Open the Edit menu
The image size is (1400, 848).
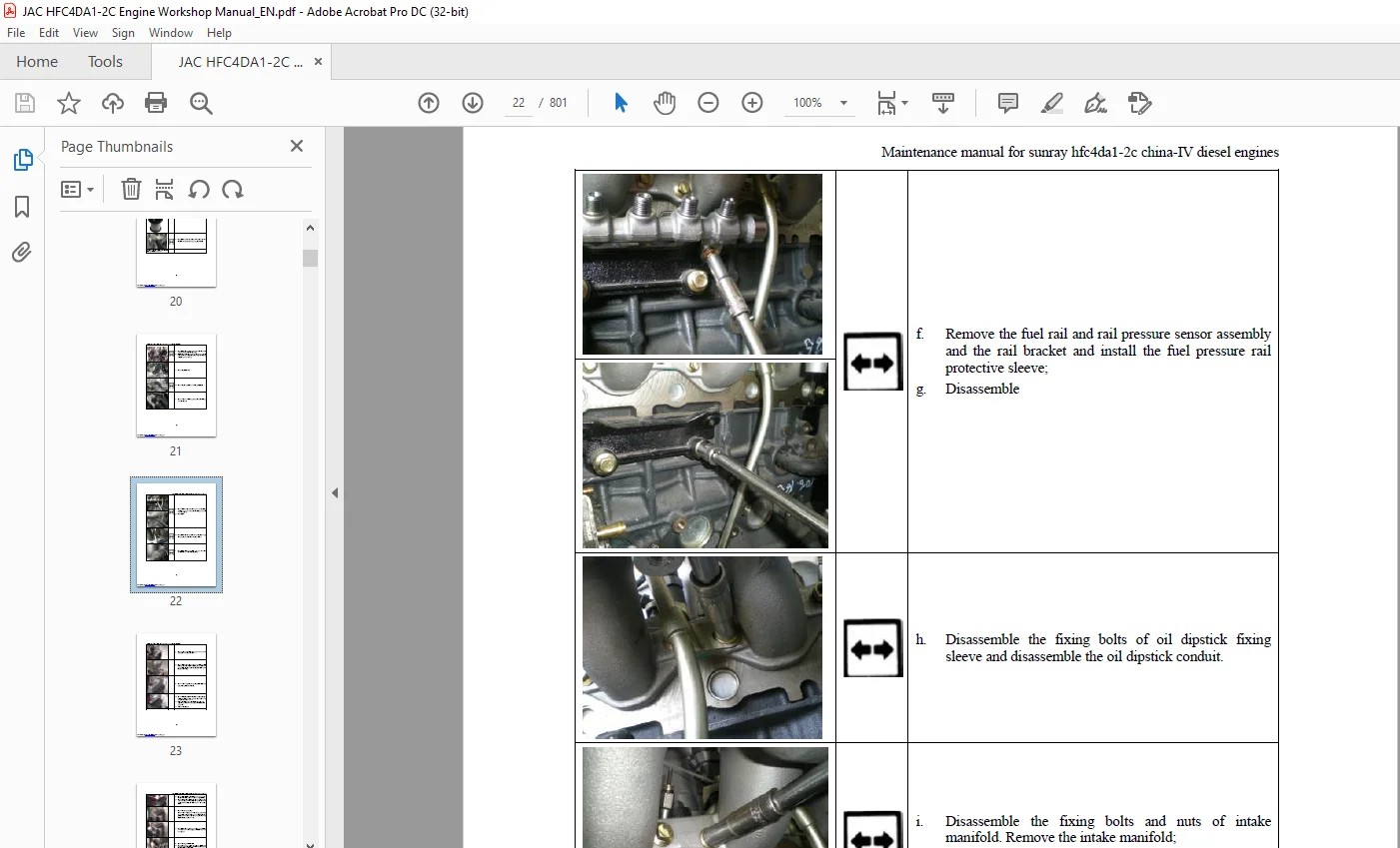[49, 33]
